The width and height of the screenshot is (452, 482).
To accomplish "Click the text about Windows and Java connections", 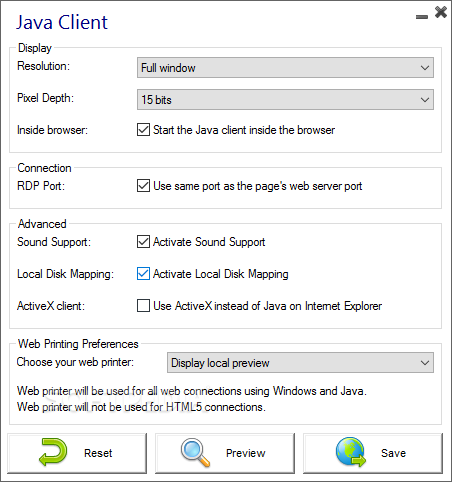I will [x=192, y=391].
